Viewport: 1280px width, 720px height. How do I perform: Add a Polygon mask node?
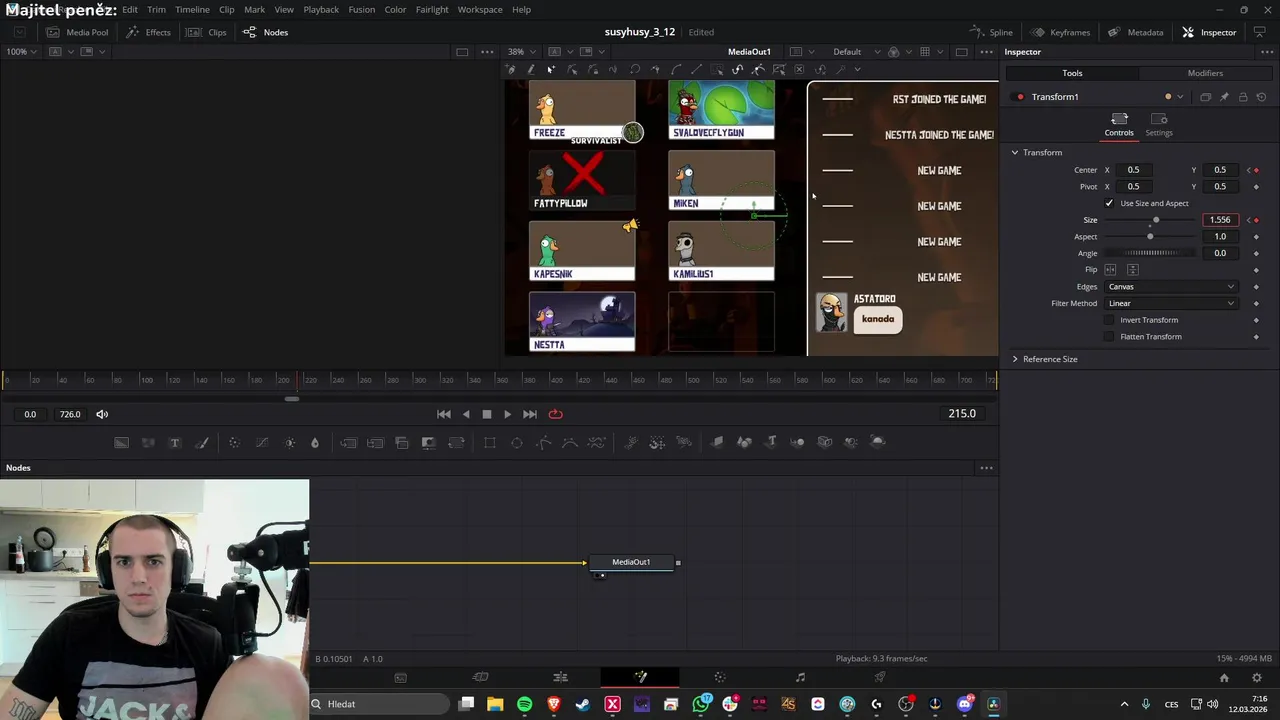coord(544,442)
